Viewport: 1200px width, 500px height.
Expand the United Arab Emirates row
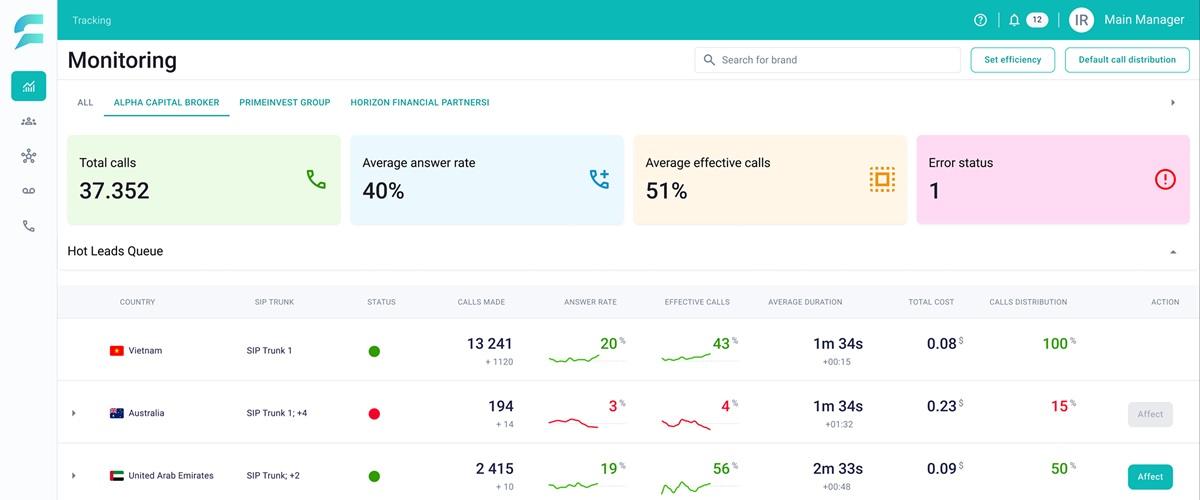pyautogui.click(x=73, y=475)
